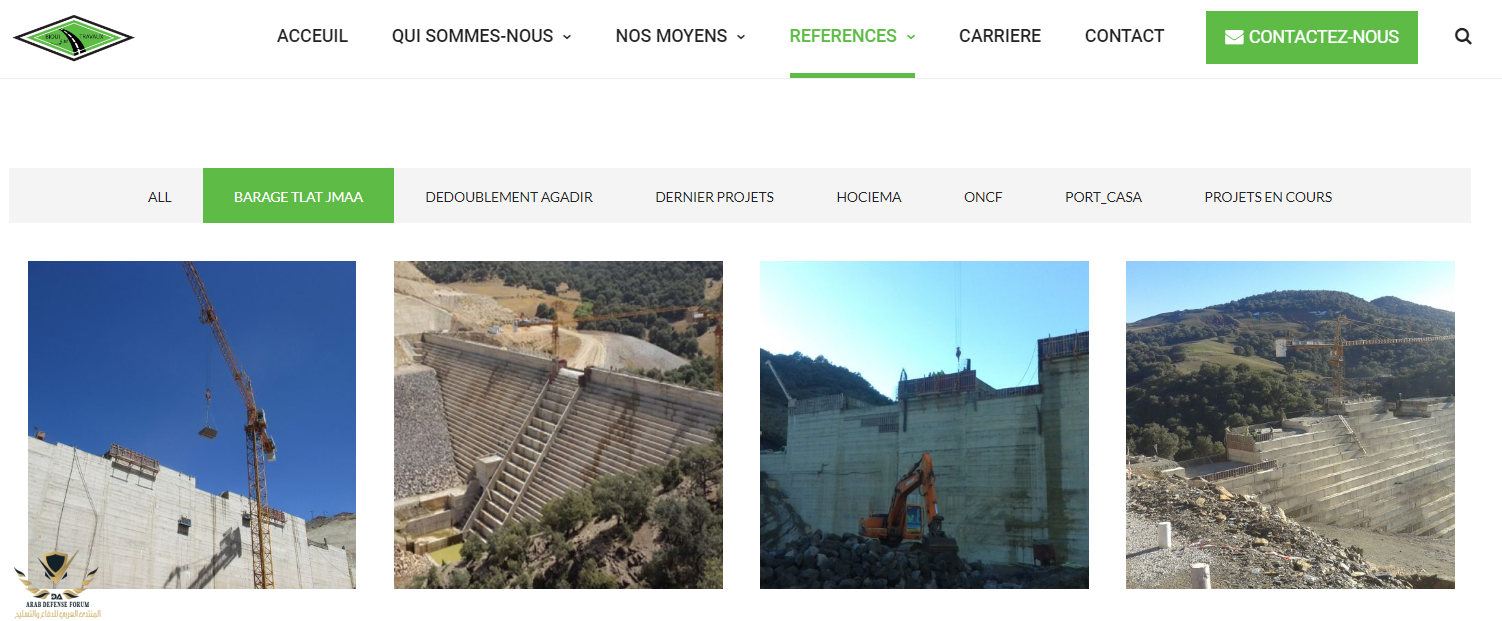Select the BARAGE TLAT JMAA tab
The width and height of the screenshot is (1502, 621).
(x=298, y=197)
